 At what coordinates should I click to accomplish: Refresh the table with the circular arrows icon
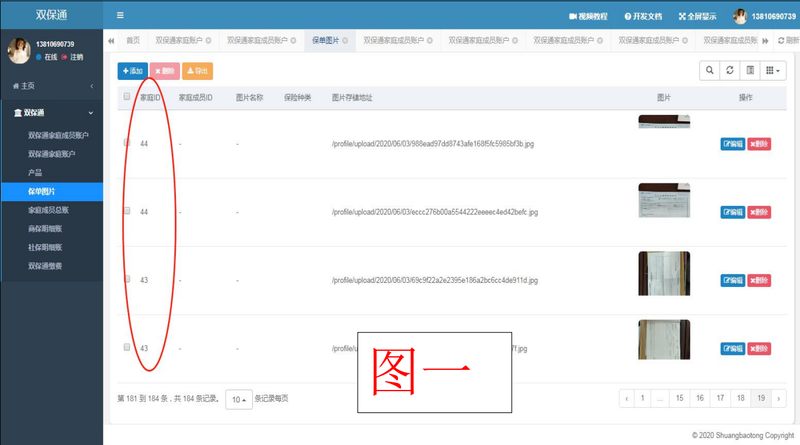[x=730, y=70]
